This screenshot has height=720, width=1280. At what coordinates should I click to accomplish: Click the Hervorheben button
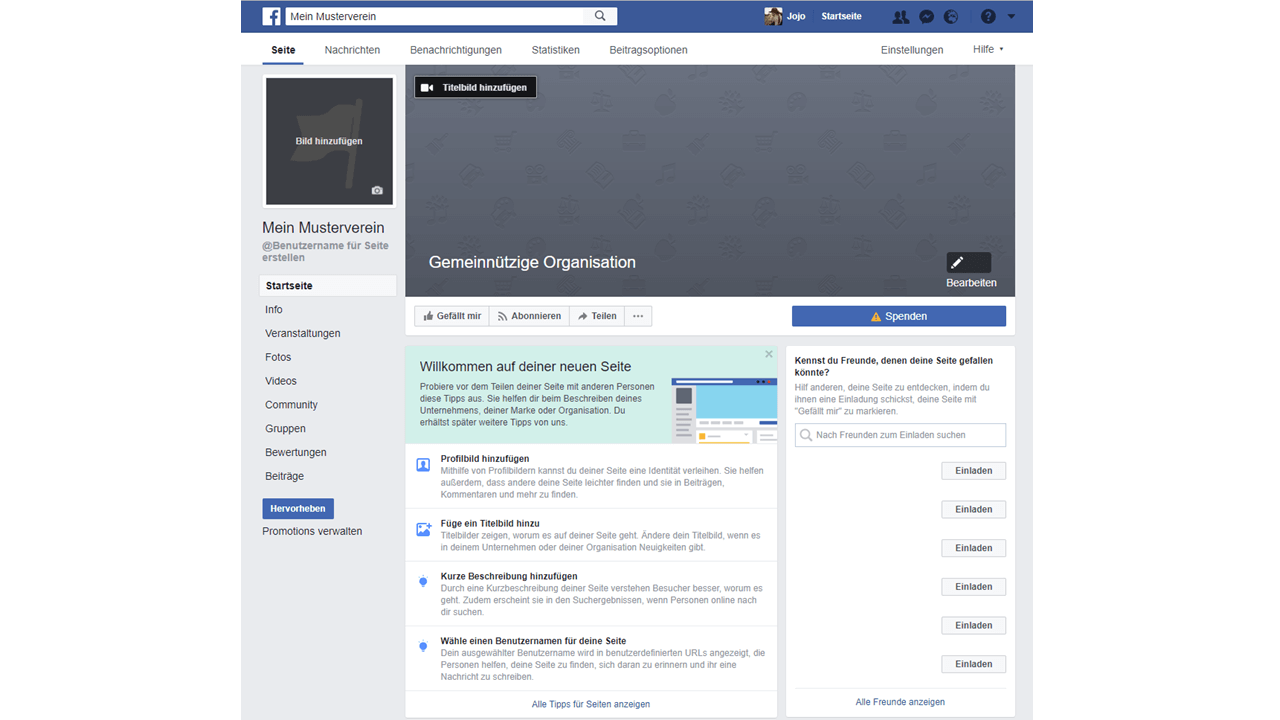pos(298,509)
